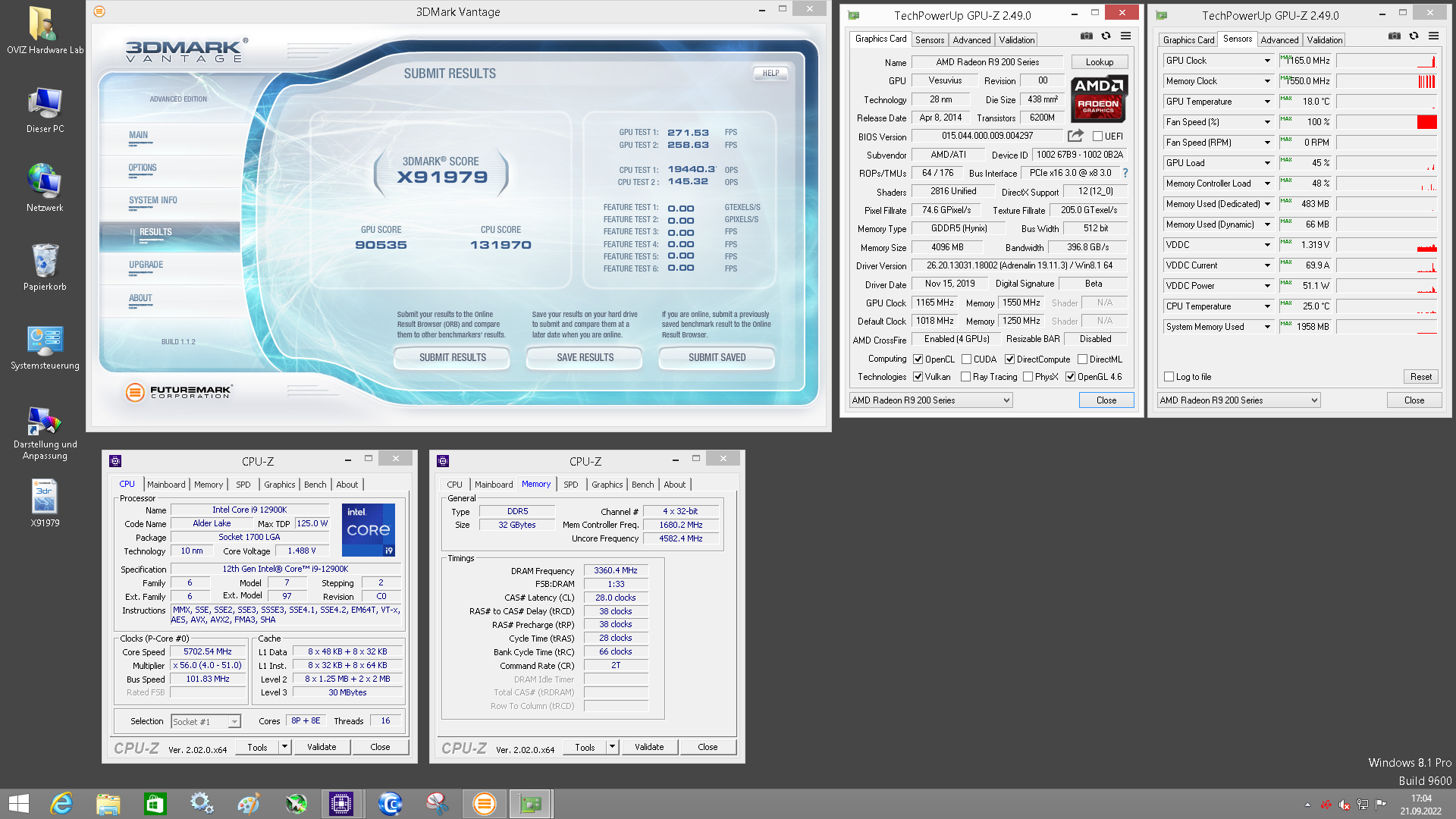
Task: Open Darstellung und Anpassung desktop icon
Action: [x=45, y=432]
